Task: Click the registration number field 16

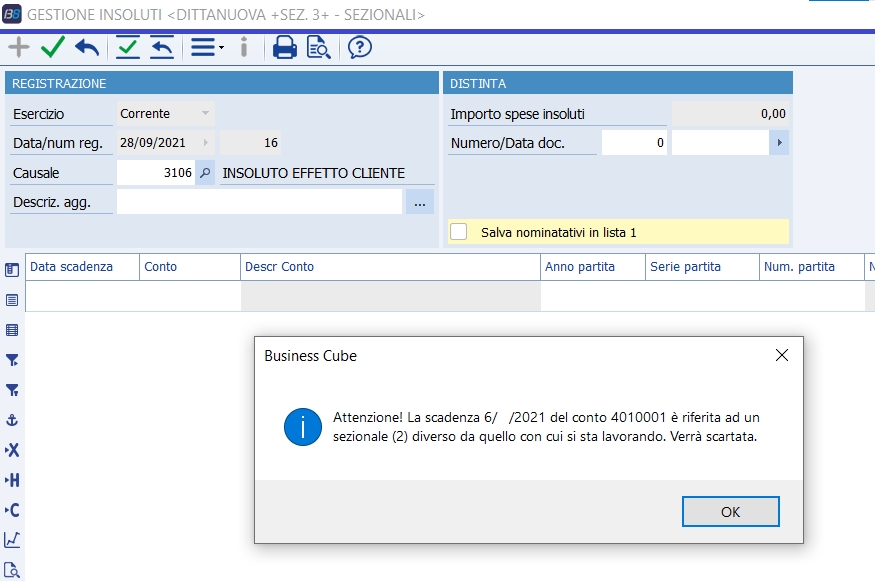Action: (250, 143)
